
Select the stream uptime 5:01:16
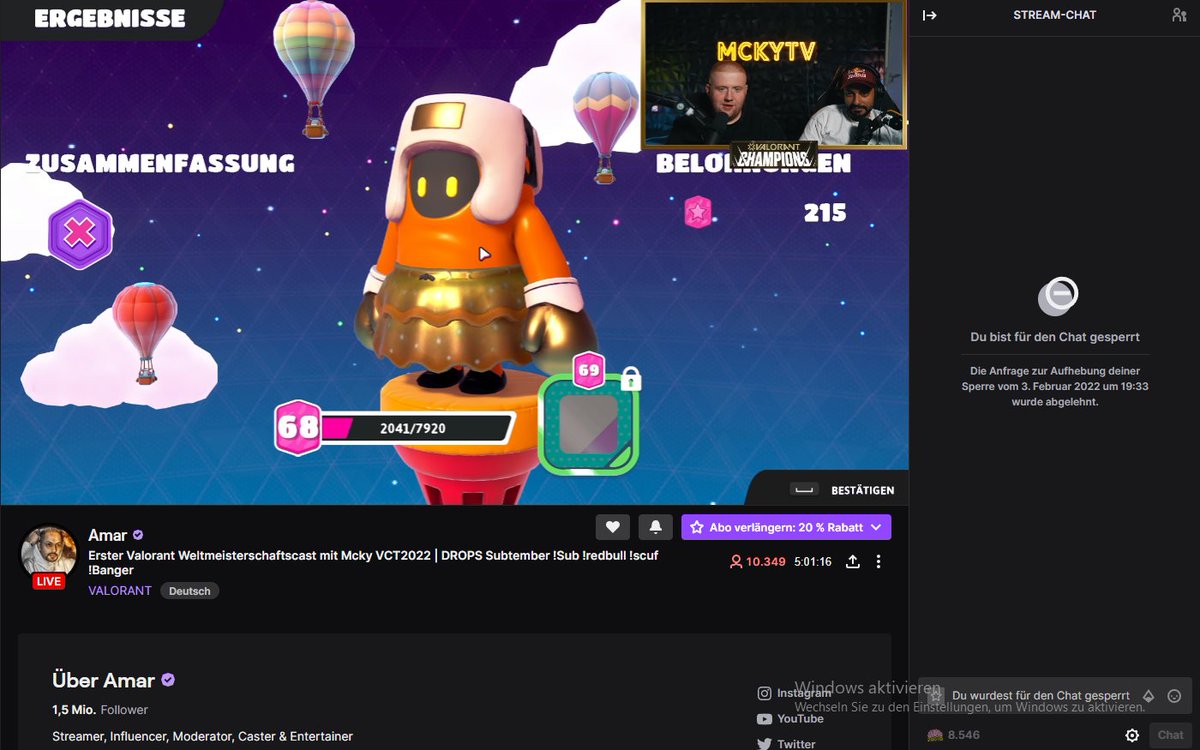tap(813, 562)
